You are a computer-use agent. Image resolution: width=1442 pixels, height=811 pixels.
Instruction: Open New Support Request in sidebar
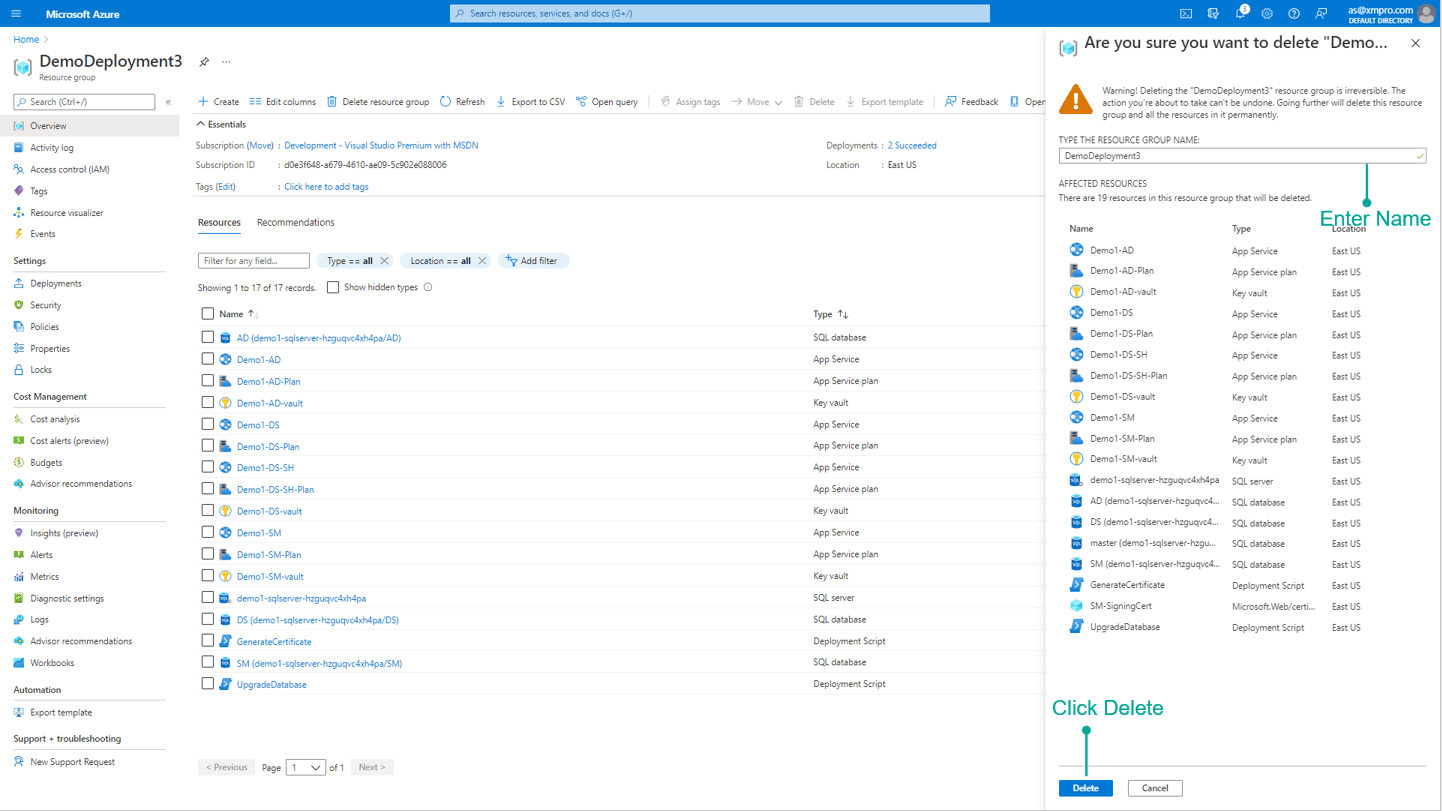tap(72, 762)
